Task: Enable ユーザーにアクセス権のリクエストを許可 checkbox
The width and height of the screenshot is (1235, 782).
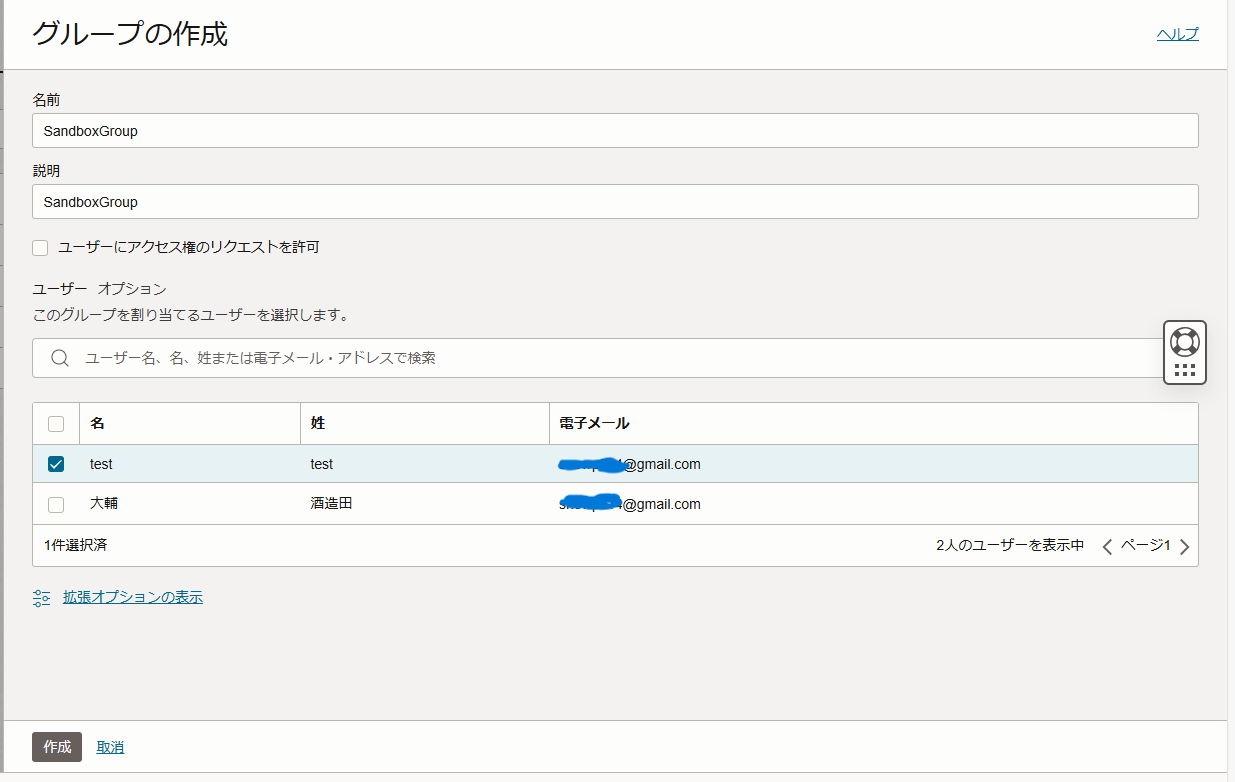Action: (40, 248)
